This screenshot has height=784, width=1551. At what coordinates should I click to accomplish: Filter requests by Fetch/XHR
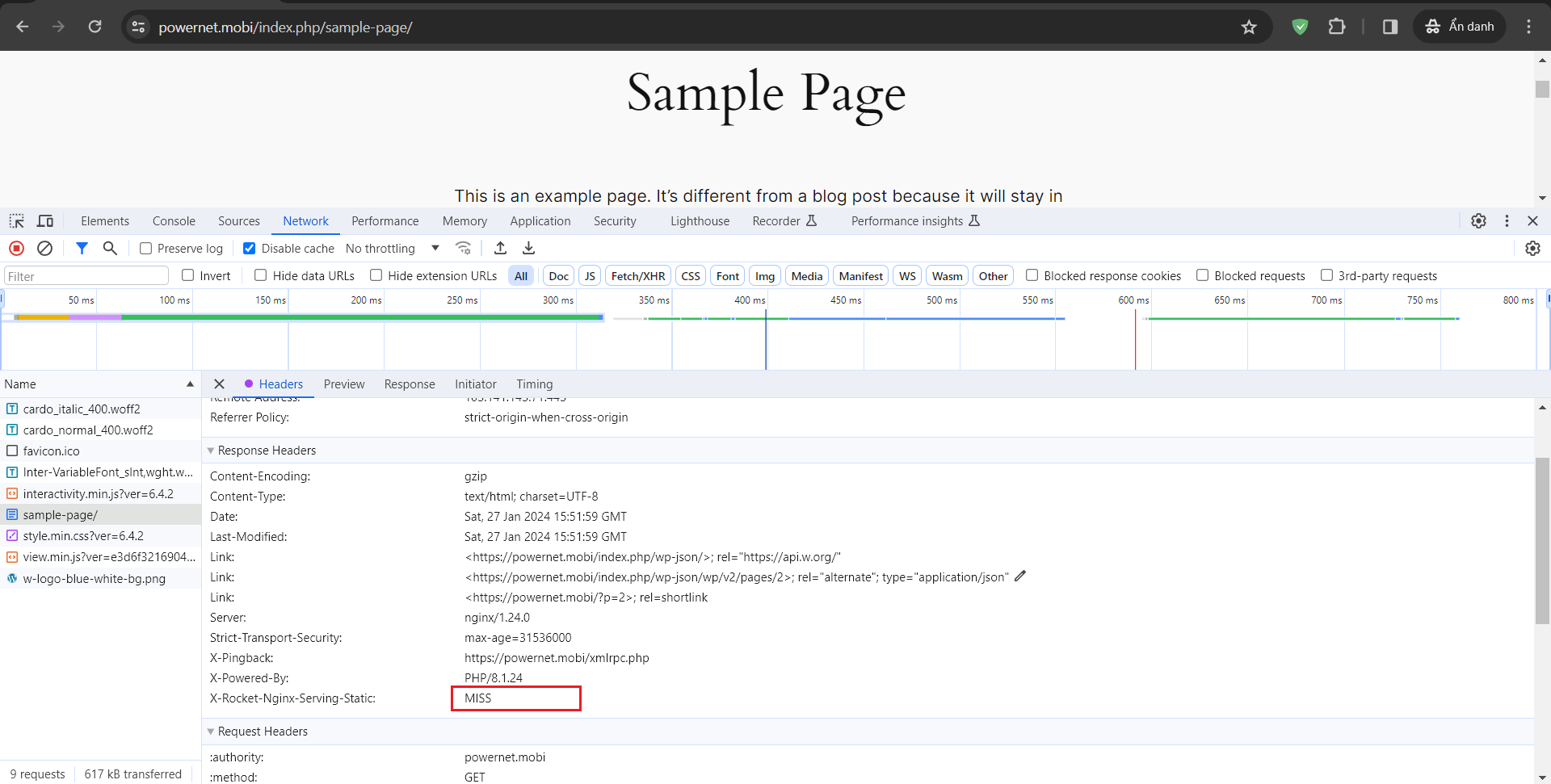click(638, 276)
